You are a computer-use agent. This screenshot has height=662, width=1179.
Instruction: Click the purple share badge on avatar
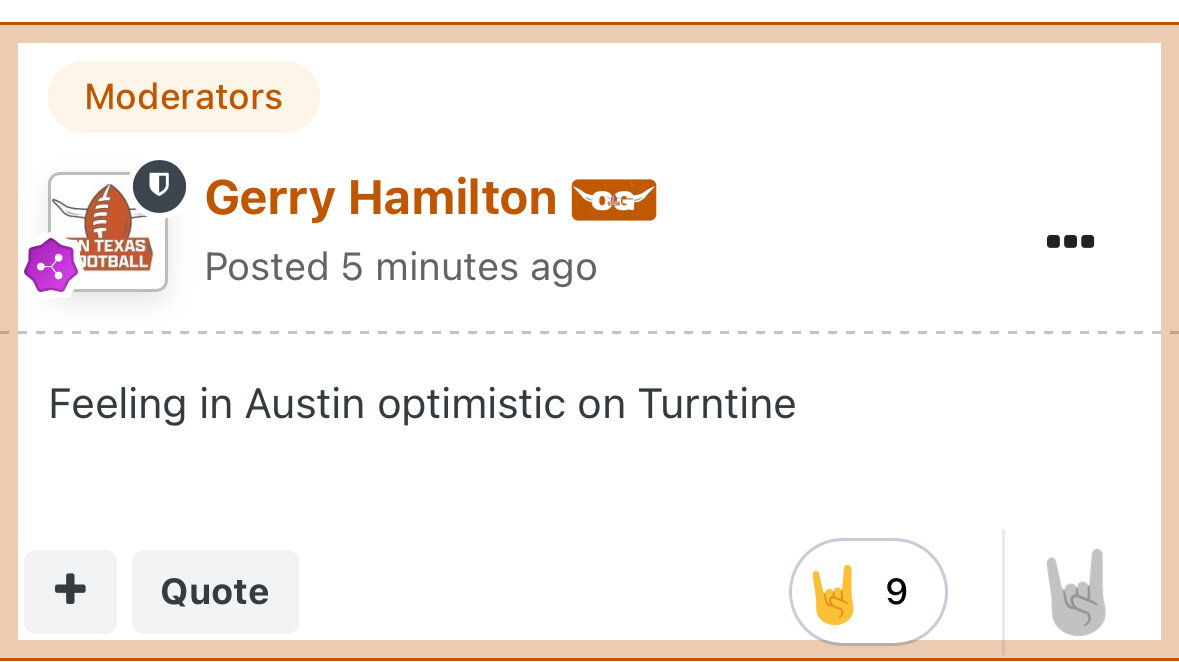pyautogui.click(x=50, y=266)
